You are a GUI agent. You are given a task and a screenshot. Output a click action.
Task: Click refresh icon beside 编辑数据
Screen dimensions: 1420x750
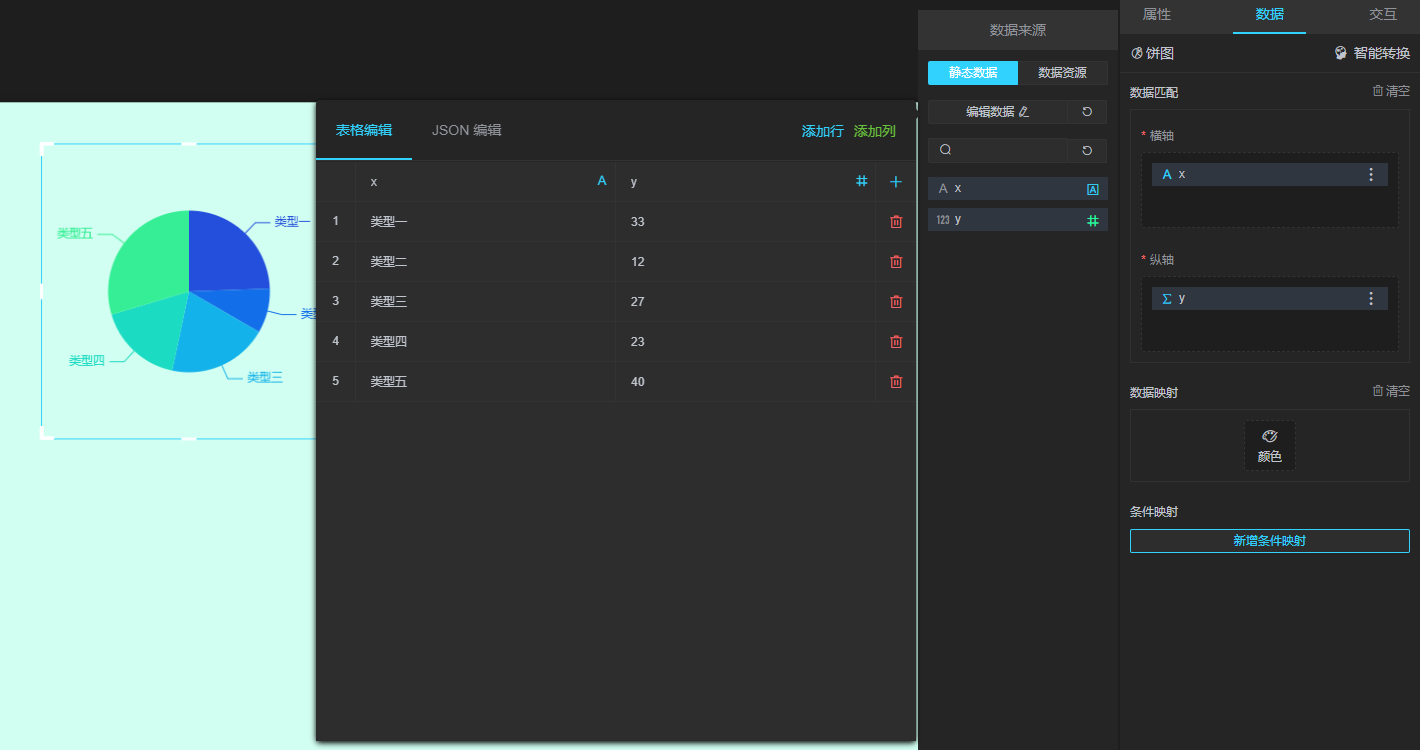coord(1087,112)
